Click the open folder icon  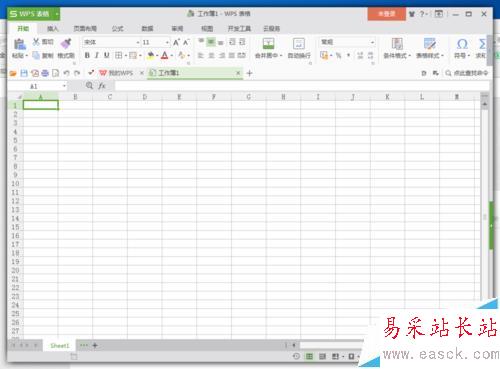coord(13,73)
